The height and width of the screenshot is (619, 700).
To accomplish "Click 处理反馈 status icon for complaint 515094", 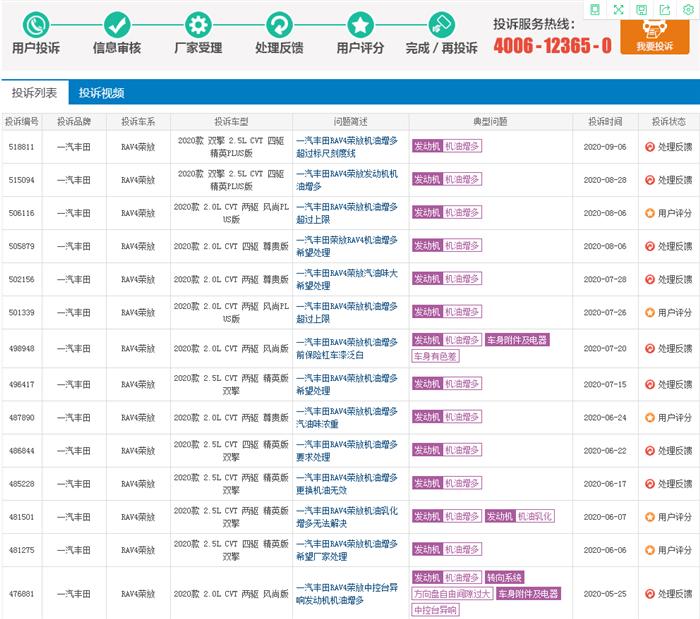I will click(x=650, y=180).
